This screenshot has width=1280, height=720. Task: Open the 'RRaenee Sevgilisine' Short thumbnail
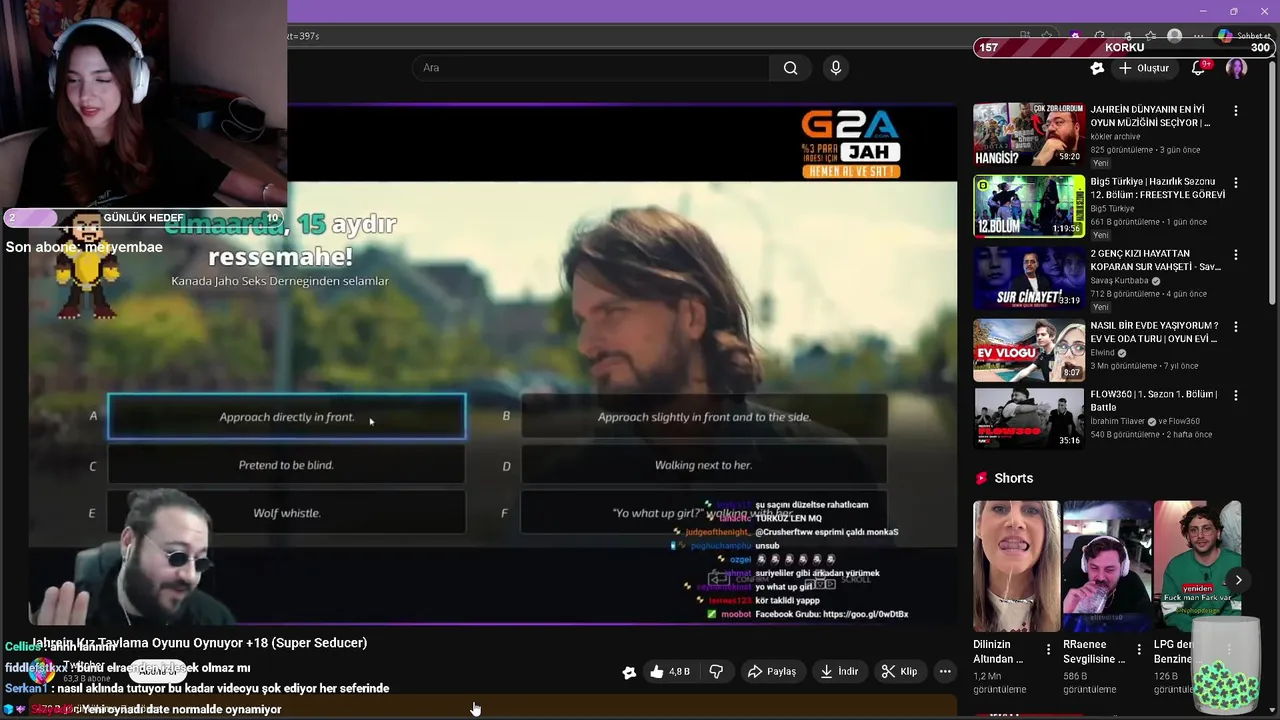pyautogui.click(x=1106, y=566)
